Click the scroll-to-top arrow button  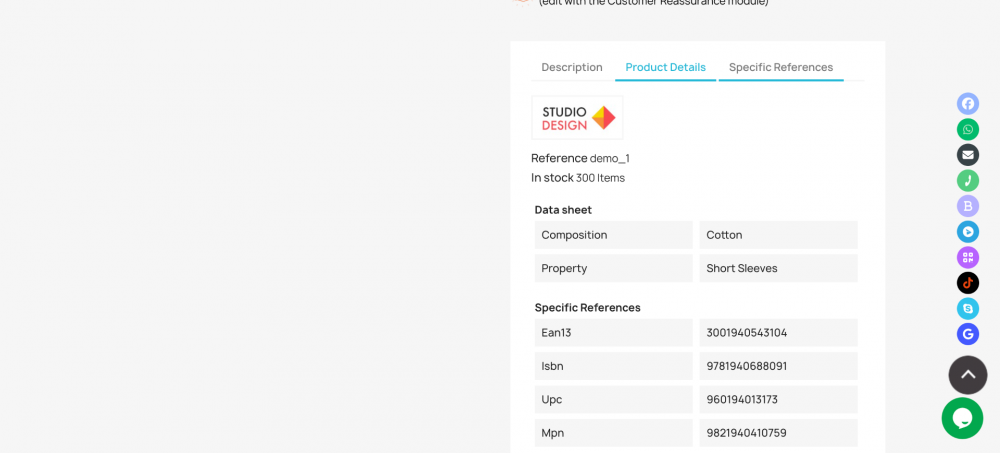967,375
